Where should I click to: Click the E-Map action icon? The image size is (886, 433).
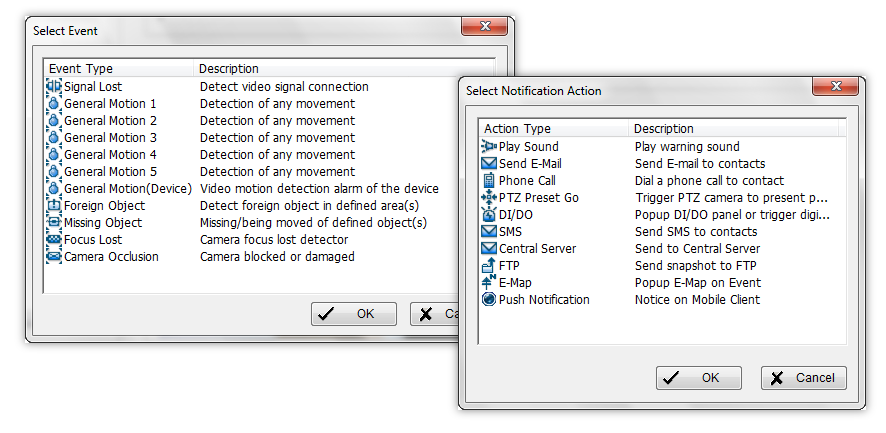coord(489,283)
